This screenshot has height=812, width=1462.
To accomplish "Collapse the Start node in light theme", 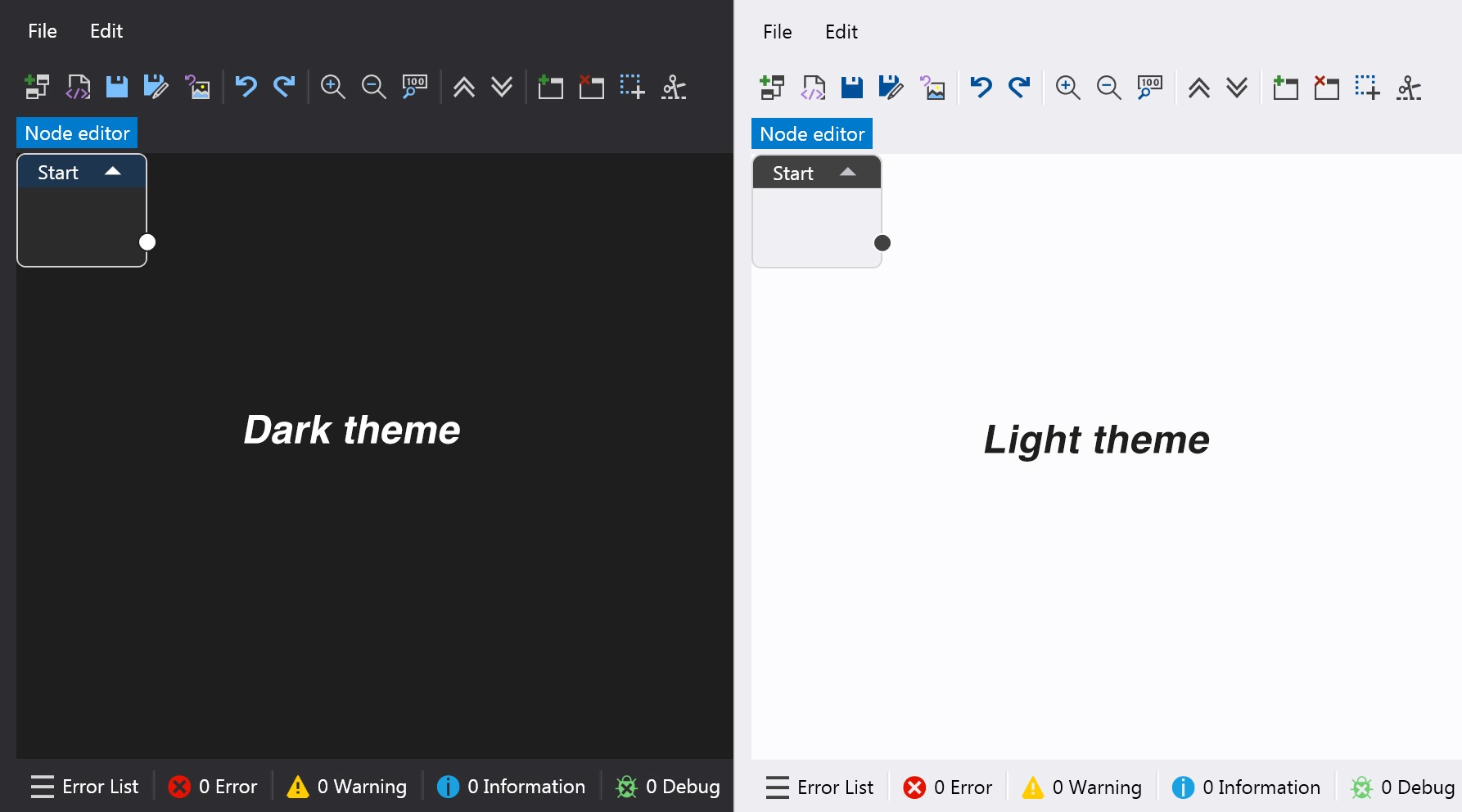I will tap(848, 172).
